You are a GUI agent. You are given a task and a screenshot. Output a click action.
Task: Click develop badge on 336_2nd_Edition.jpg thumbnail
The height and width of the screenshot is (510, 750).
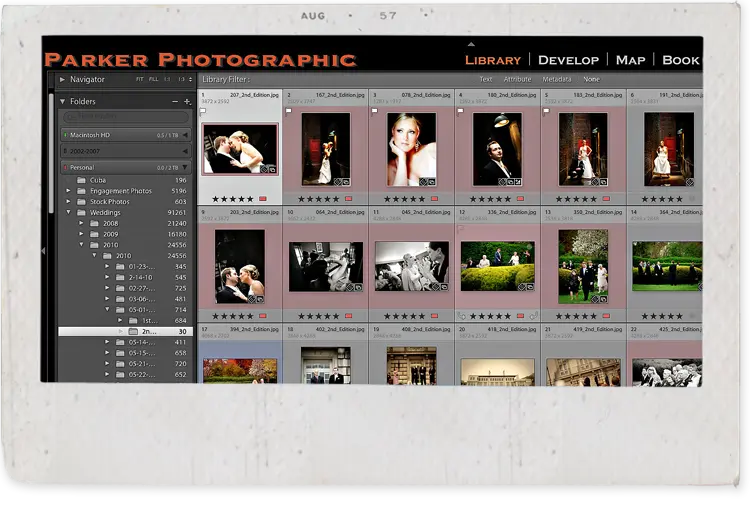pos(522,288)
